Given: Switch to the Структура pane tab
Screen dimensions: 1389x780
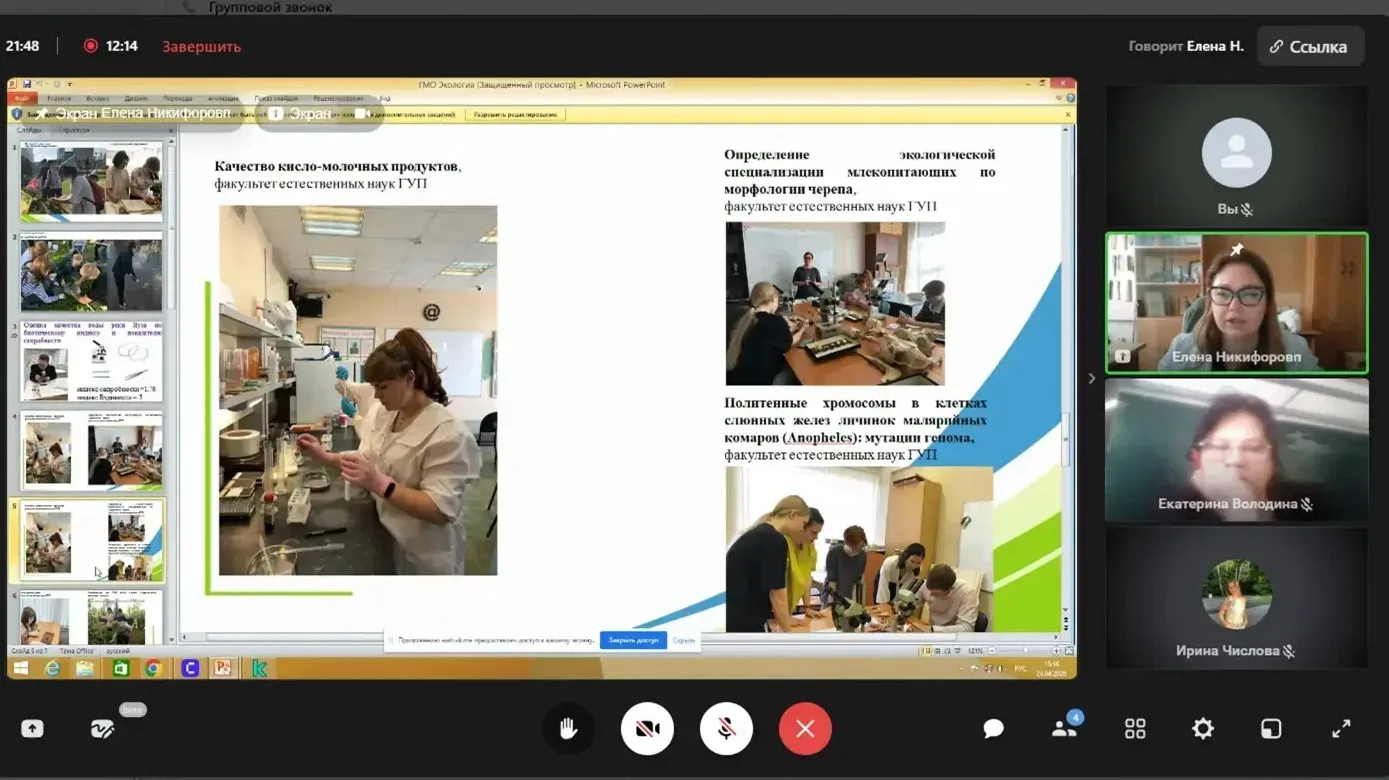Looking at the screenshot, I should [x=74, y=130].
